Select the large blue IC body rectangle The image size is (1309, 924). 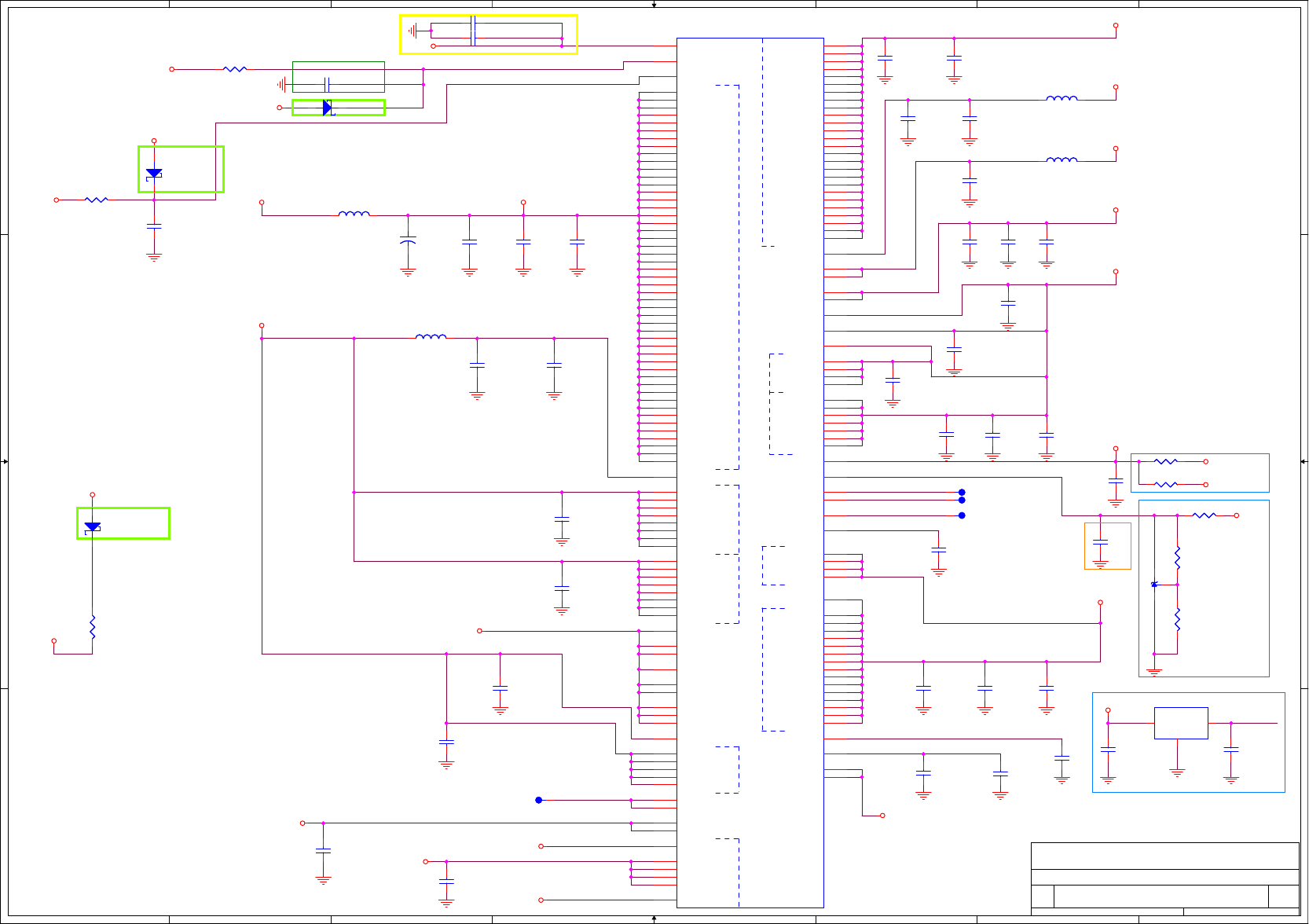pos(750,473)
